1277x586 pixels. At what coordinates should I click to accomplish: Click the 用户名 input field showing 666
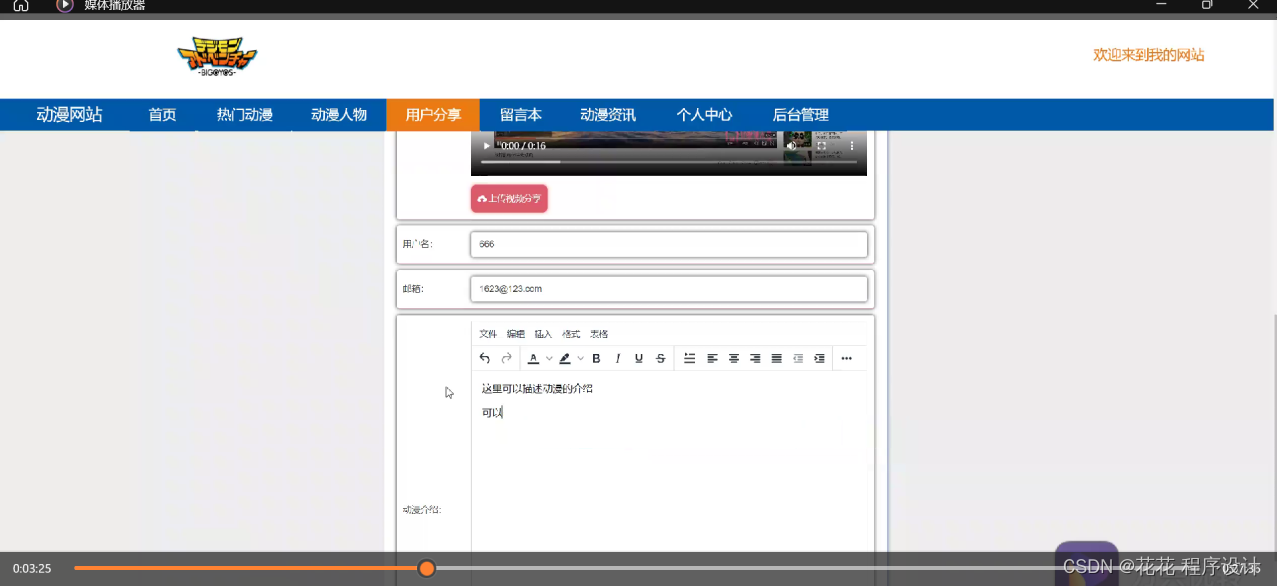[x=668, y=244]
